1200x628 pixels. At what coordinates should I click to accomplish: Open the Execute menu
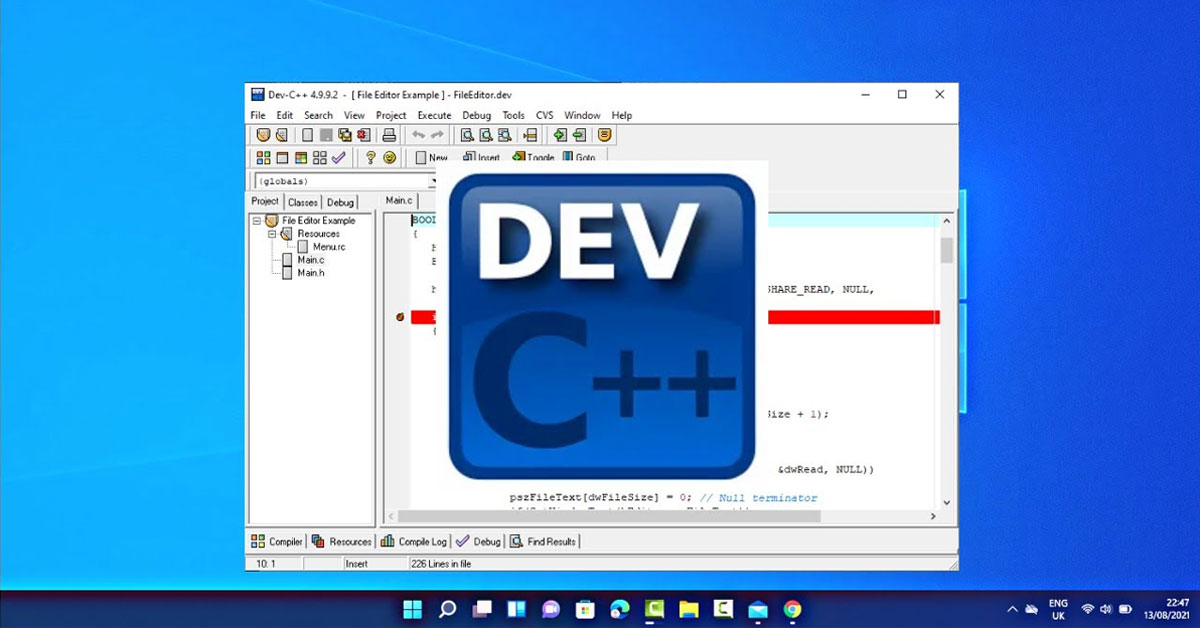tap(434, 115)
